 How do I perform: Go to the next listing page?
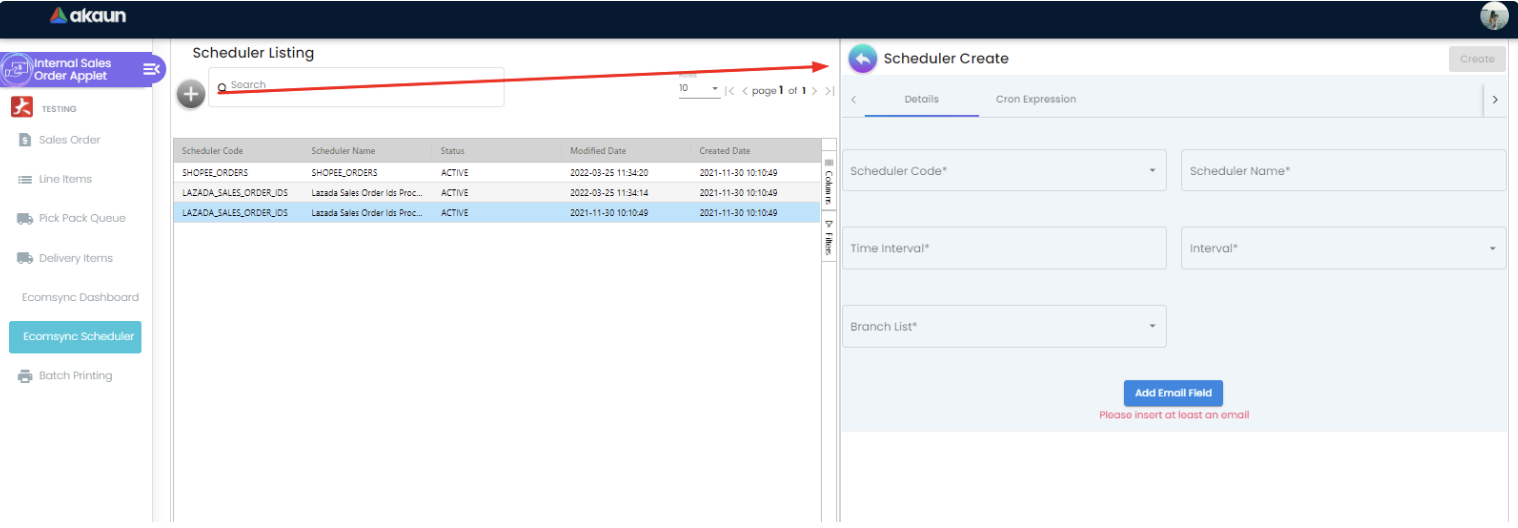(815, 91)
